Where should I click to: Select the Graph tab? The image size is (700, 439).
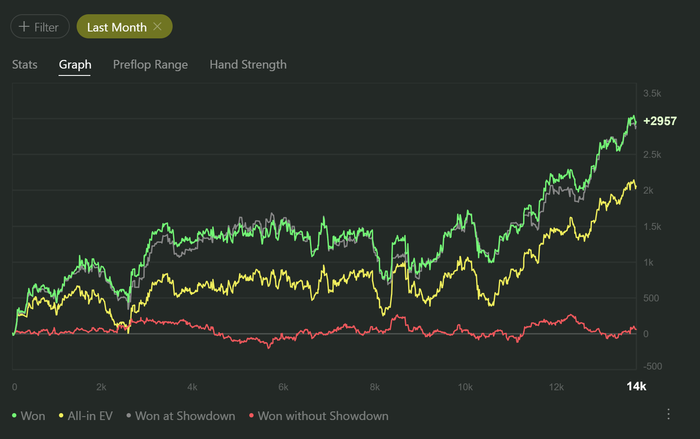[75, 65]
